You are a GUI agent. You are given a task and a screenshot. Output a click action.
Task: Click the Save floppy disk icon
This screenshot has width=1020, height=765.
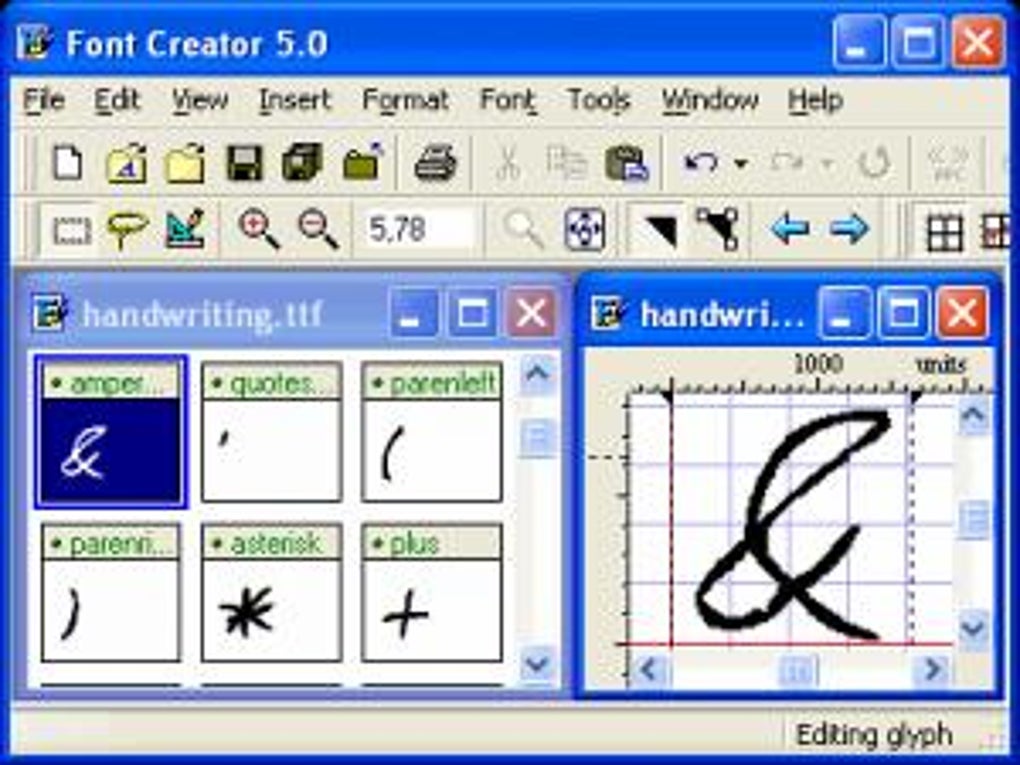click(x=244, y=163)
